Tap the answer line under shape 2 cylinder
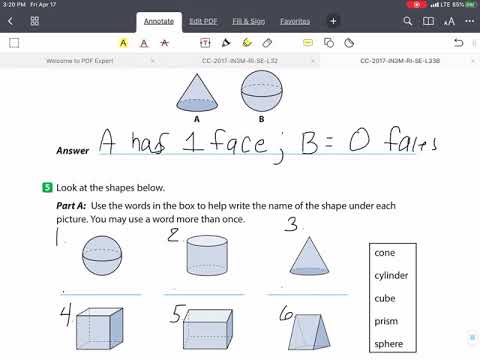Viewport: 480px width, 360px height. pos(204,294)
